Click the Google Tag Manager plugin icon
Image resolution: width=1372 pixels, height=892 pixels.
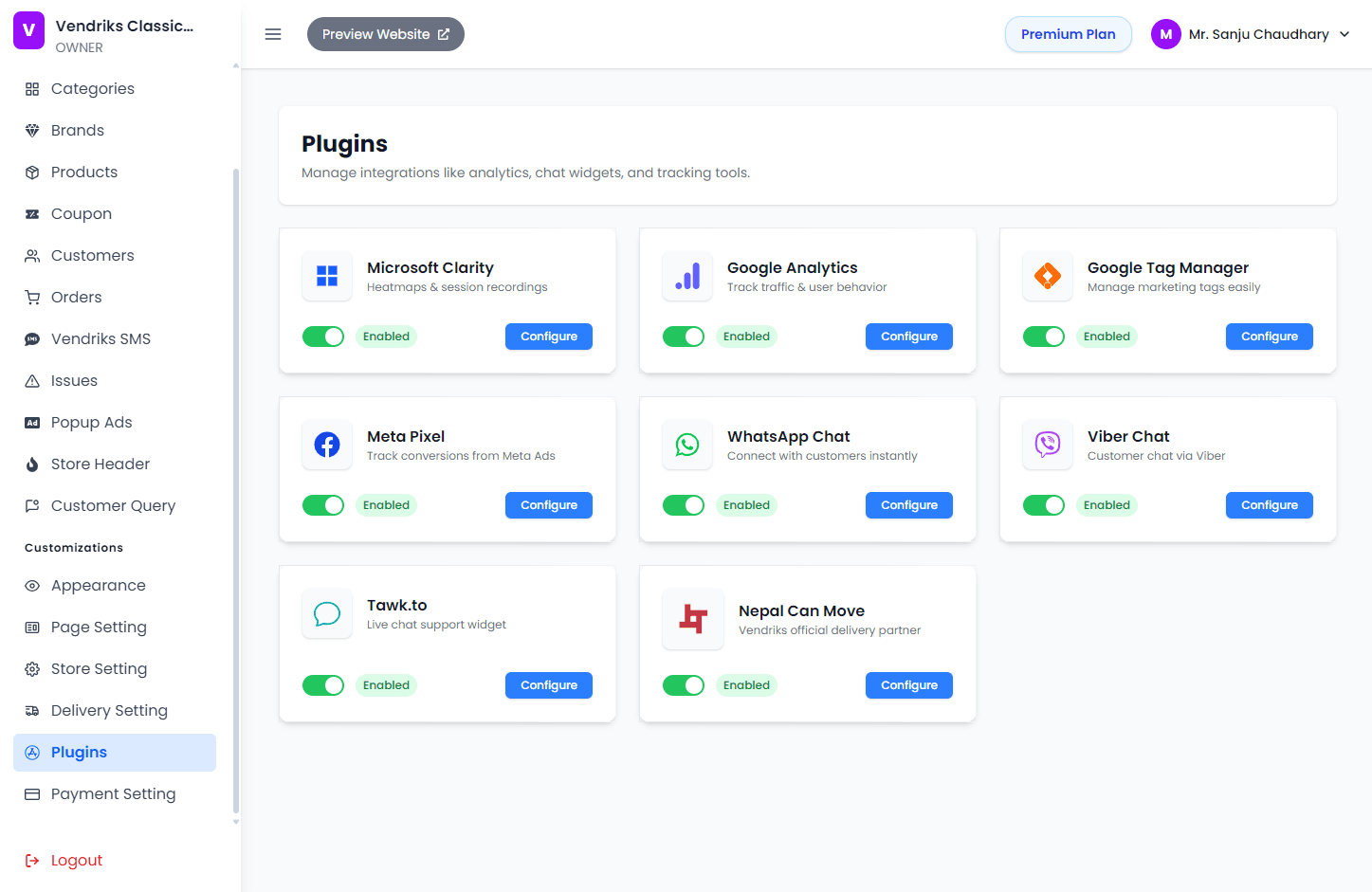[x=1047, y=276]
